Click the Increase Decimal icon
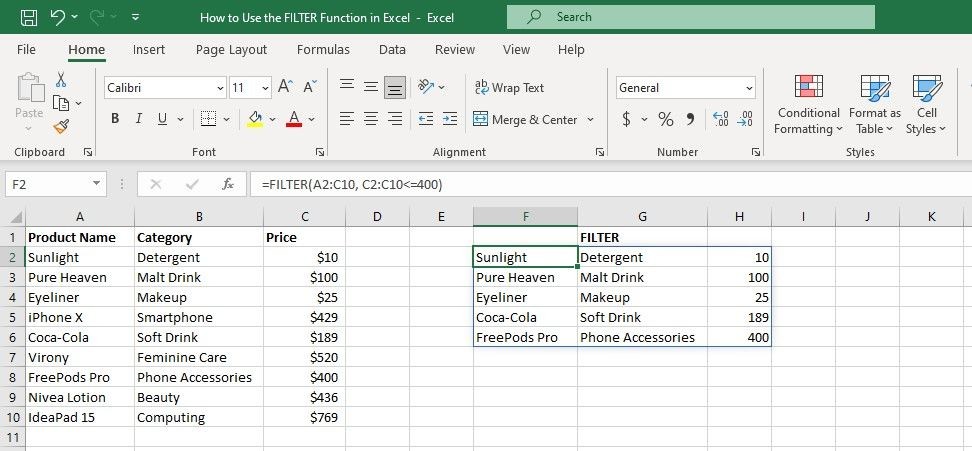This screenshot has width=972, height=451. (721, 119)
